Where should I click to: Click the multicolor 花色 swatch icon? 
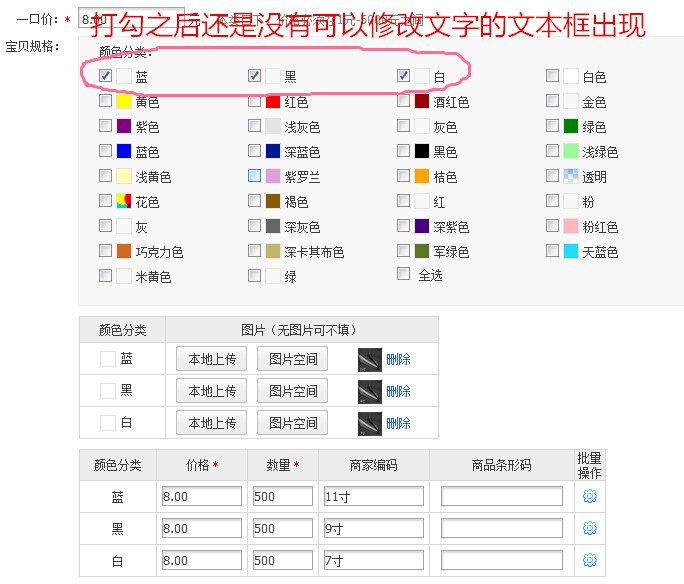[x=124, y=201]
